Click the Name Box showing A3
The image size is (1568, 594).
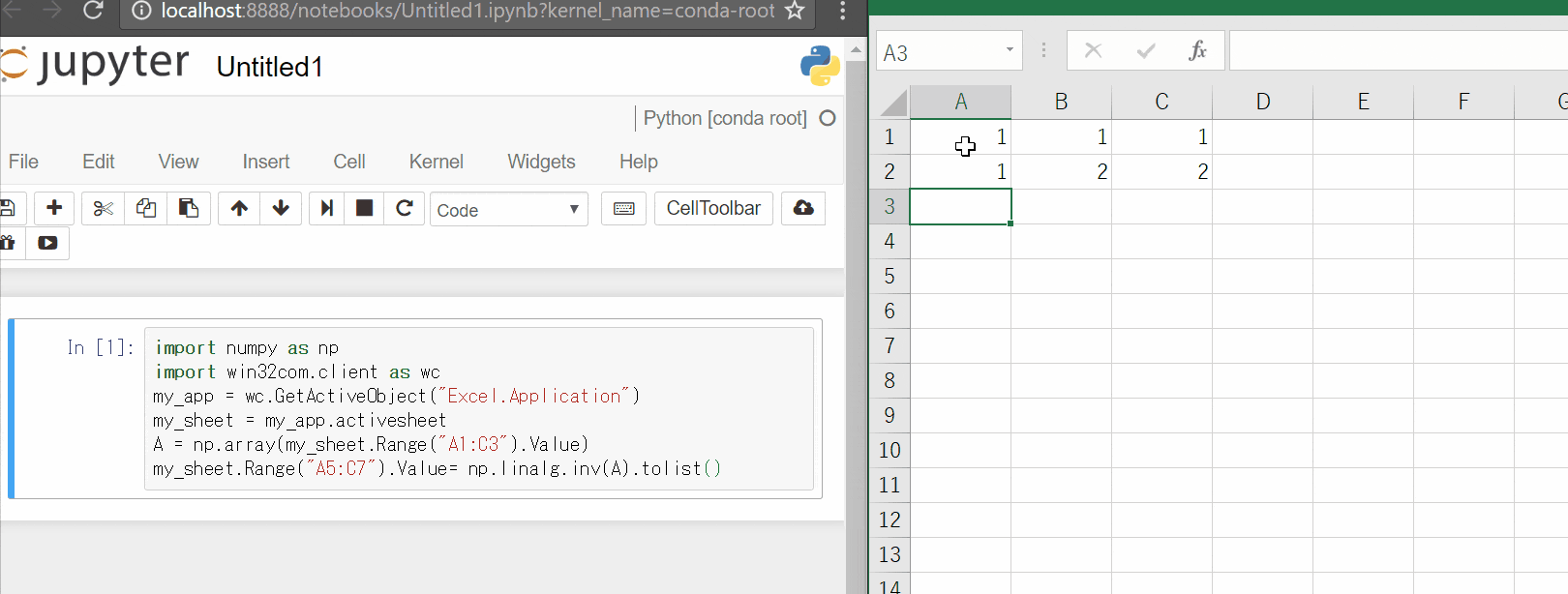click(x=940, y=51)
